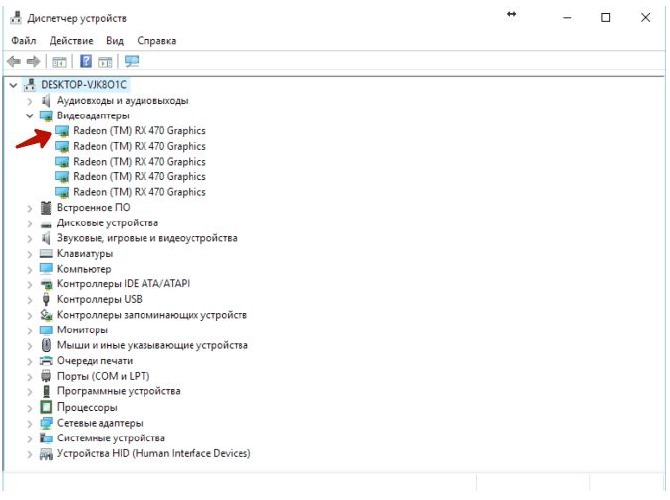Select the DESKTOP-VJK8O1C computer name
The height and width of the screenshot is (500, 670).
(84, 85)
